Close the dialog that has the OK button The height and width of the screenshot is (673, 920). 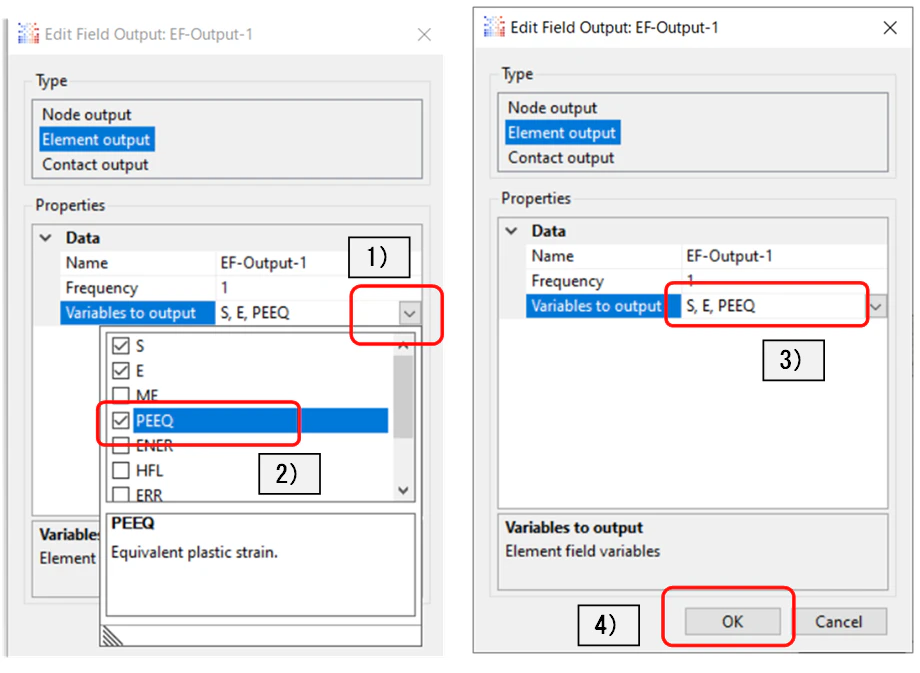889,28
